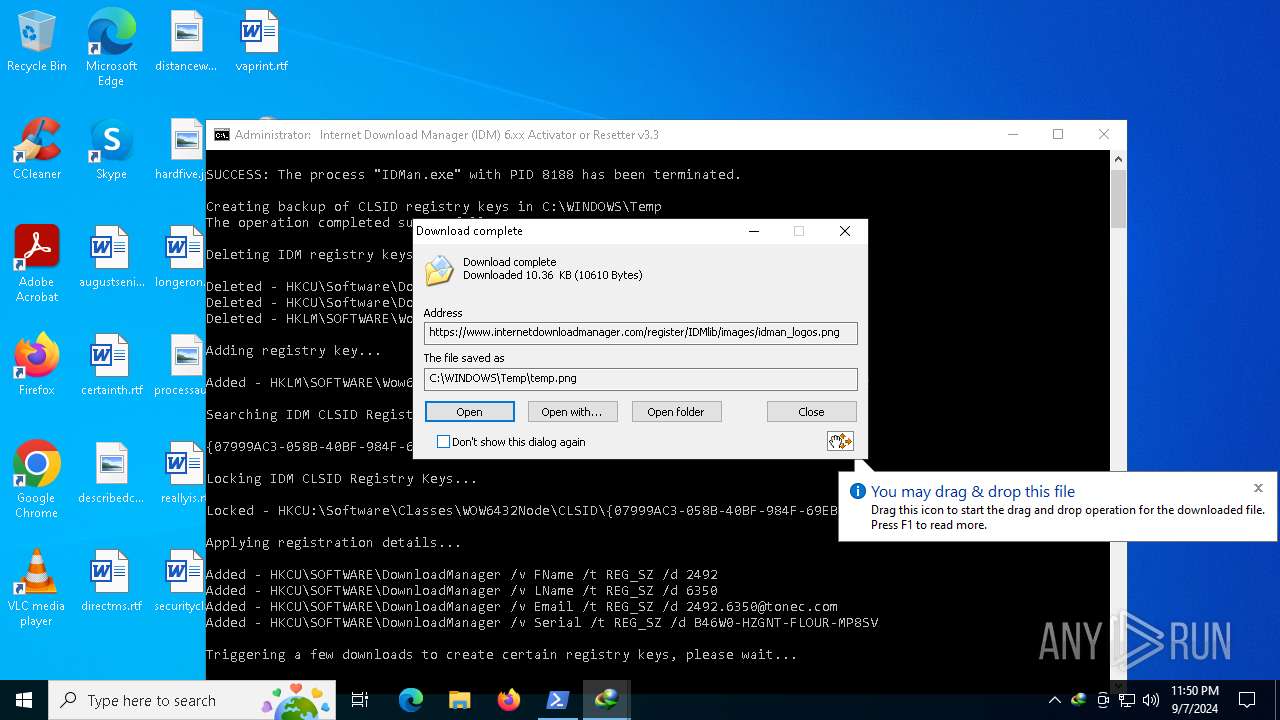Click the Open with... button
The width and height of the screenshot is (1280, 720).
[x=572, y=412]
